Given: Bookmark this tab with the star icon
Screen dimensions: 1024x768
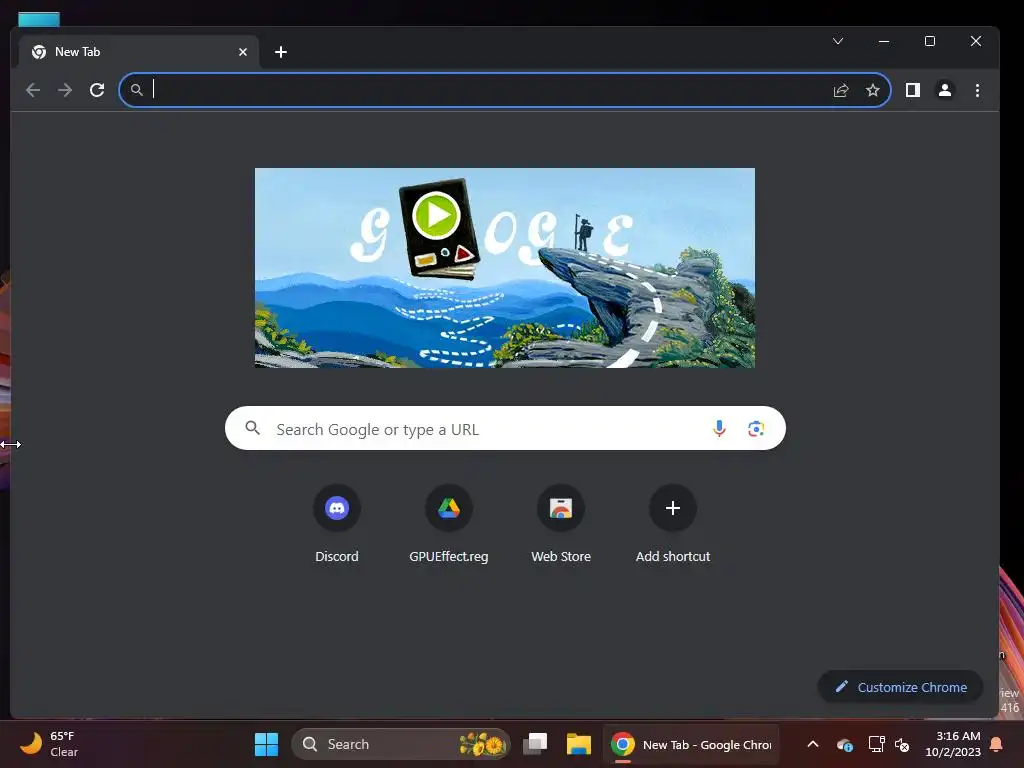Looking at the screenshot, I should (x=872, y=90).
